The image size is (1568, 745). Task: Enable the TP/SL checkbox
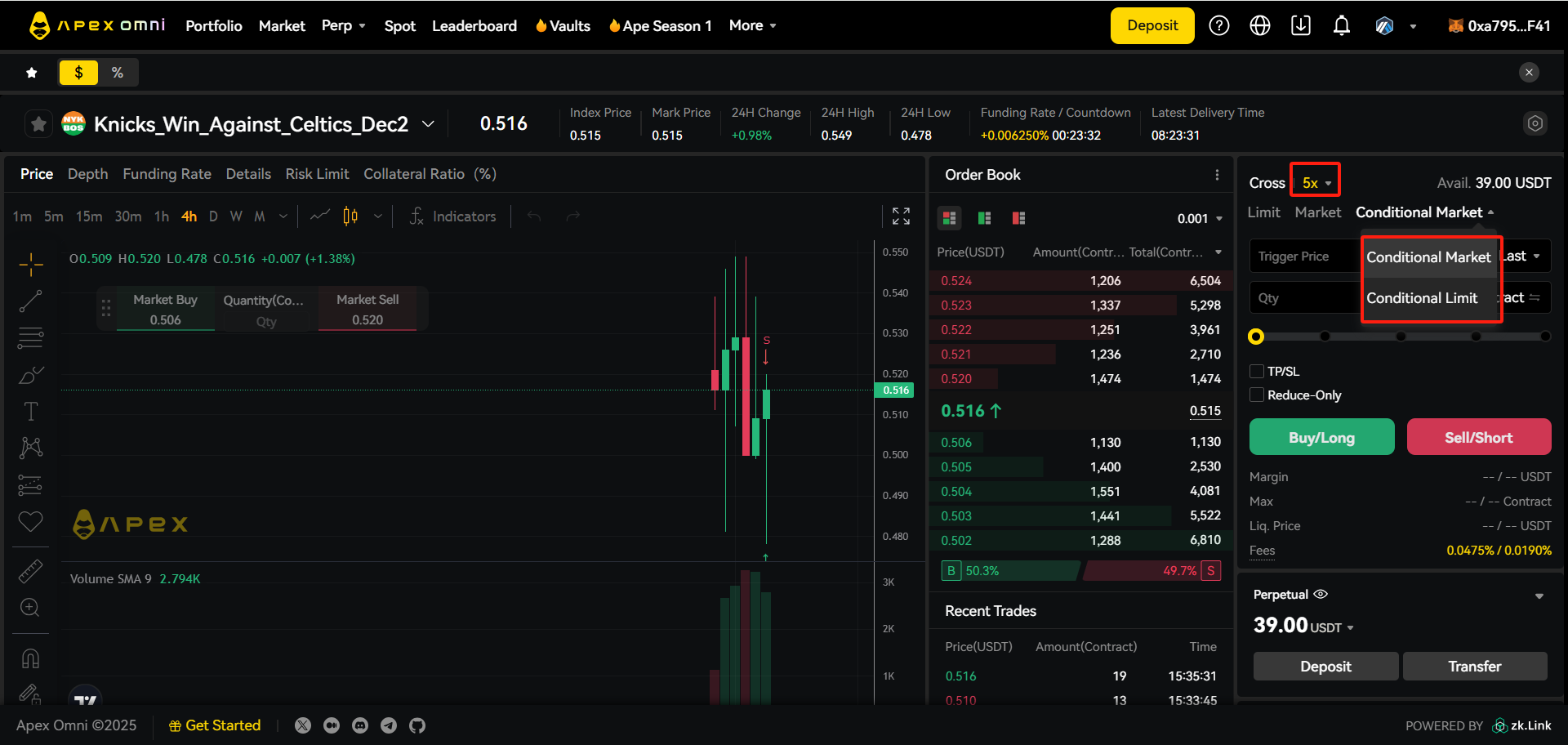point(1257,372)
